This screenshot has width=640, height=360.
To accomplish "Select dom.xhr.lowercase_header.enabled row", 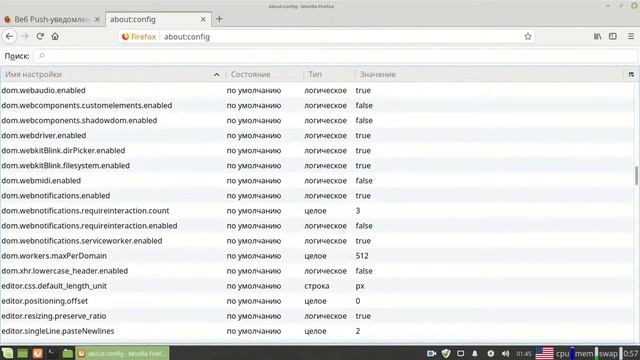I will [x=317, y=271].
